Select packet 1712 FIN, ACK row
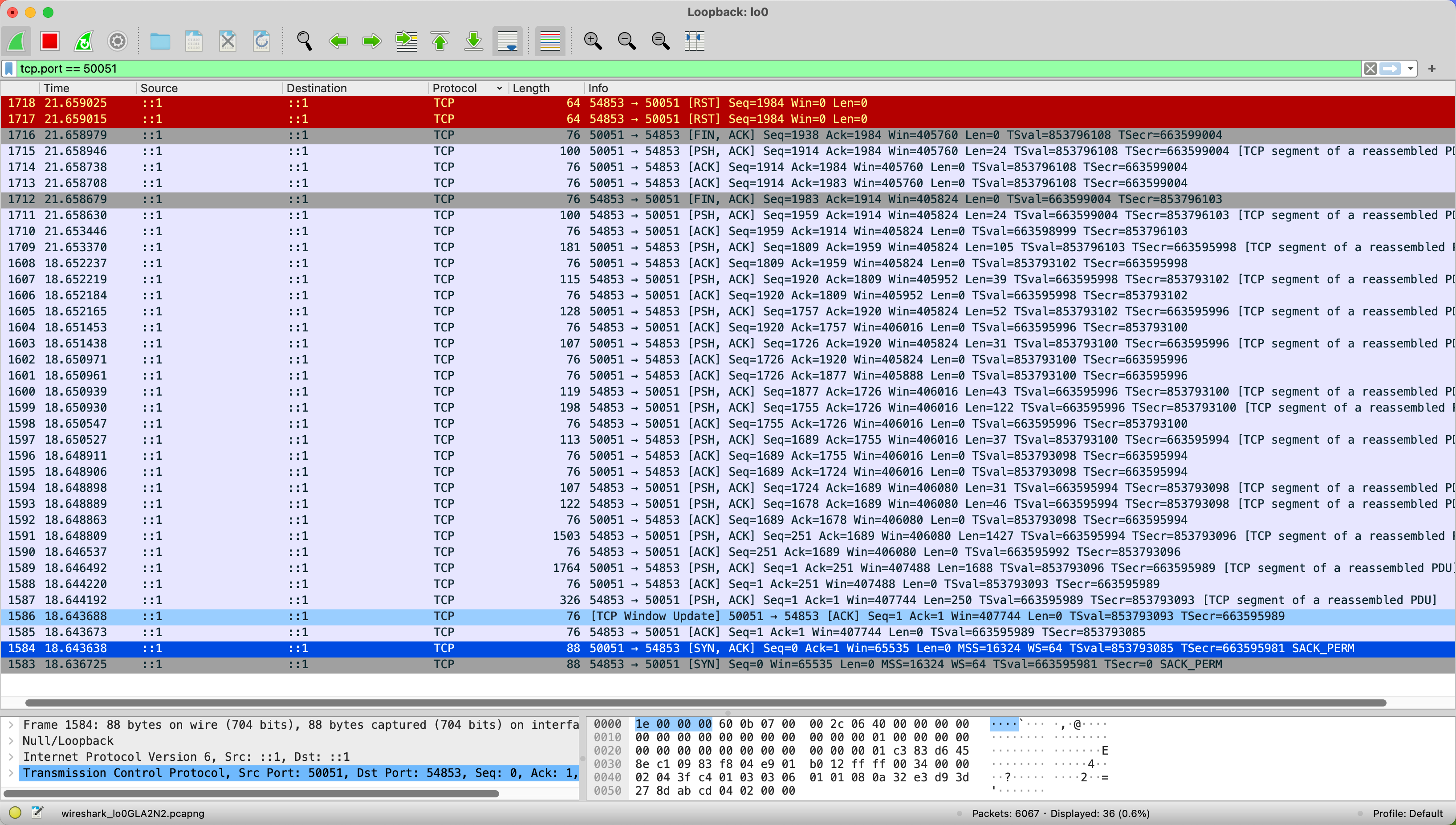 point(728,200)
